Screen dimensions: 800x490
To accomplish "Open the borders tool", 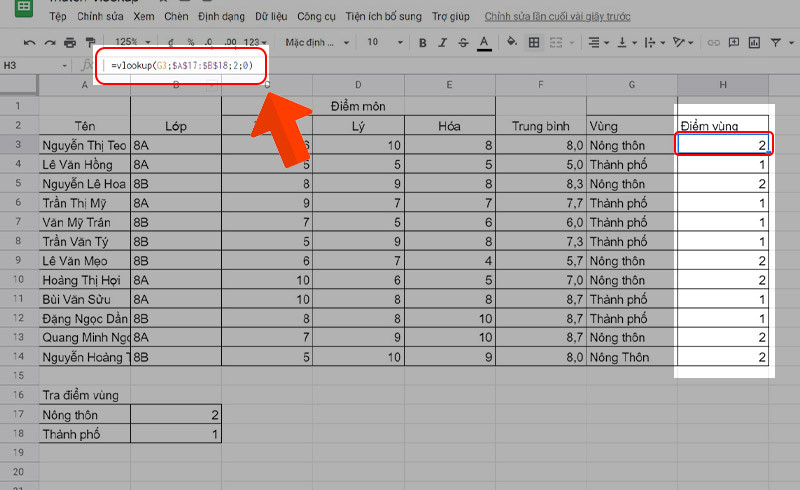I will (534, 42).
